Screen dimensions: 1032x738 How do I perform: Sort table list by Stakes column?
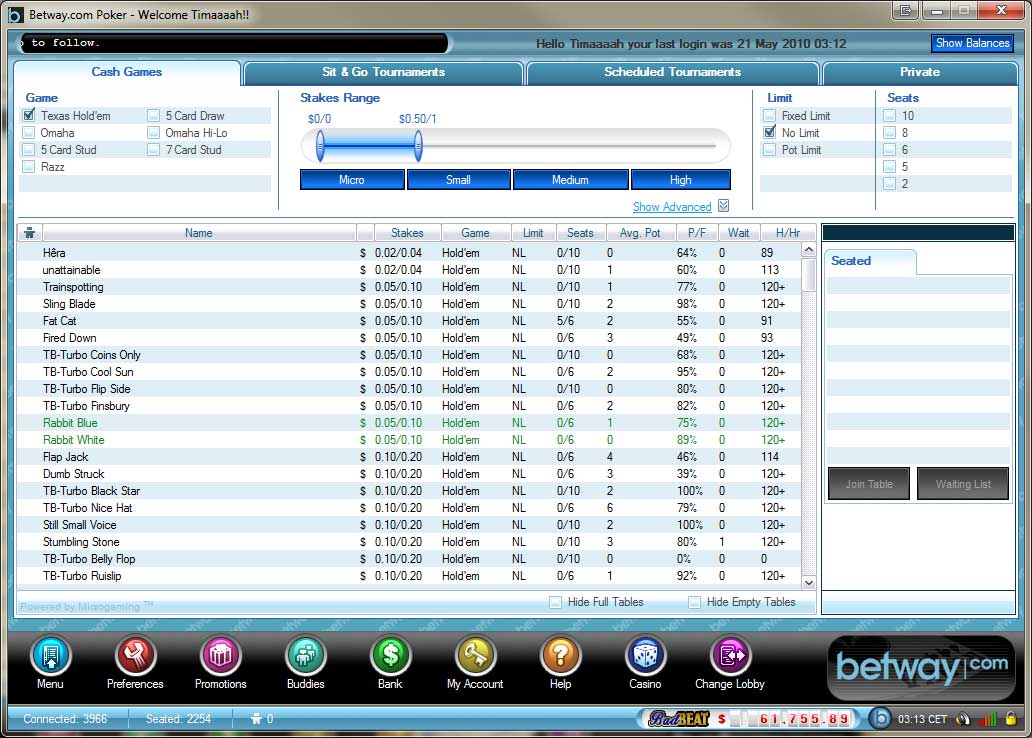coord(407,233)
